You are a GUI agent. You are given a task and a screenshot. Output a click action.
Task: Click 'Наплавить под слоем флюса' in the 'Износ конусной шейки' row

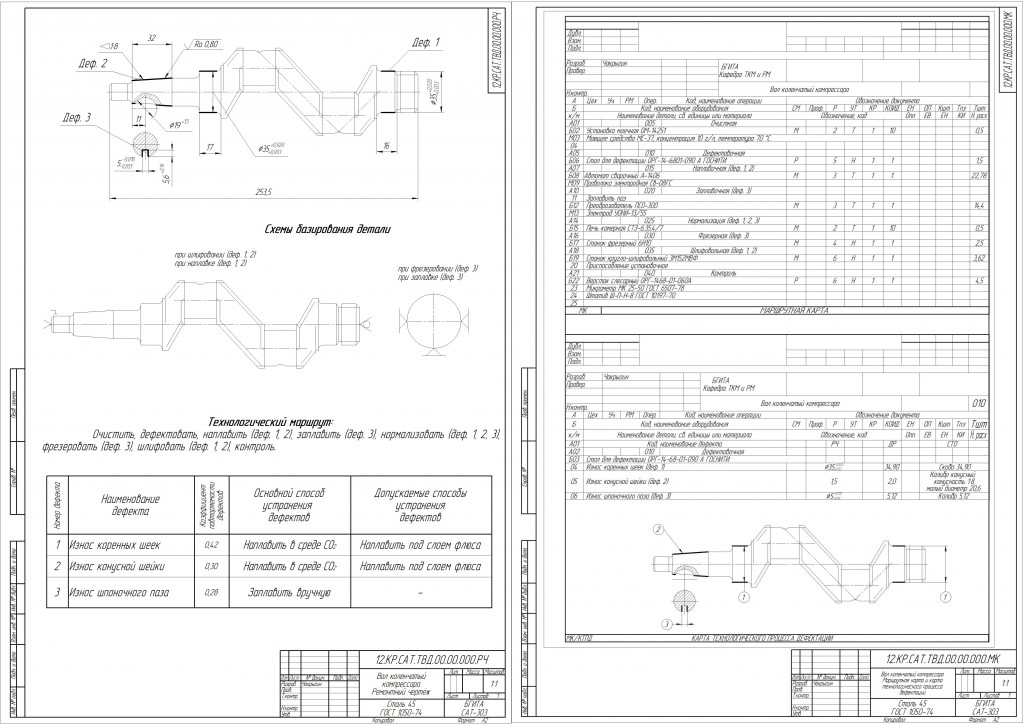click(x=421, y=567)
